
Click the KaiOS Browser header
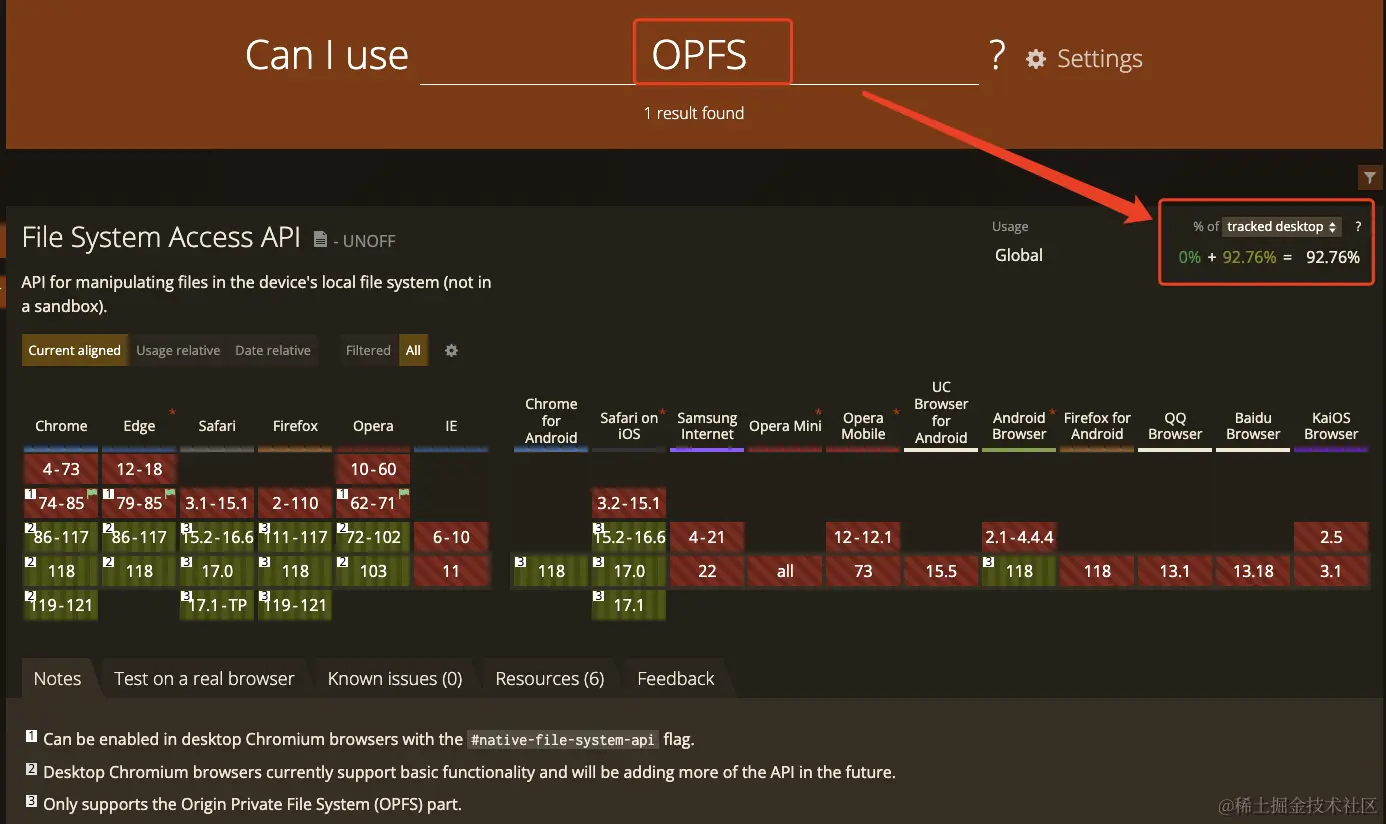(1331, 426)
